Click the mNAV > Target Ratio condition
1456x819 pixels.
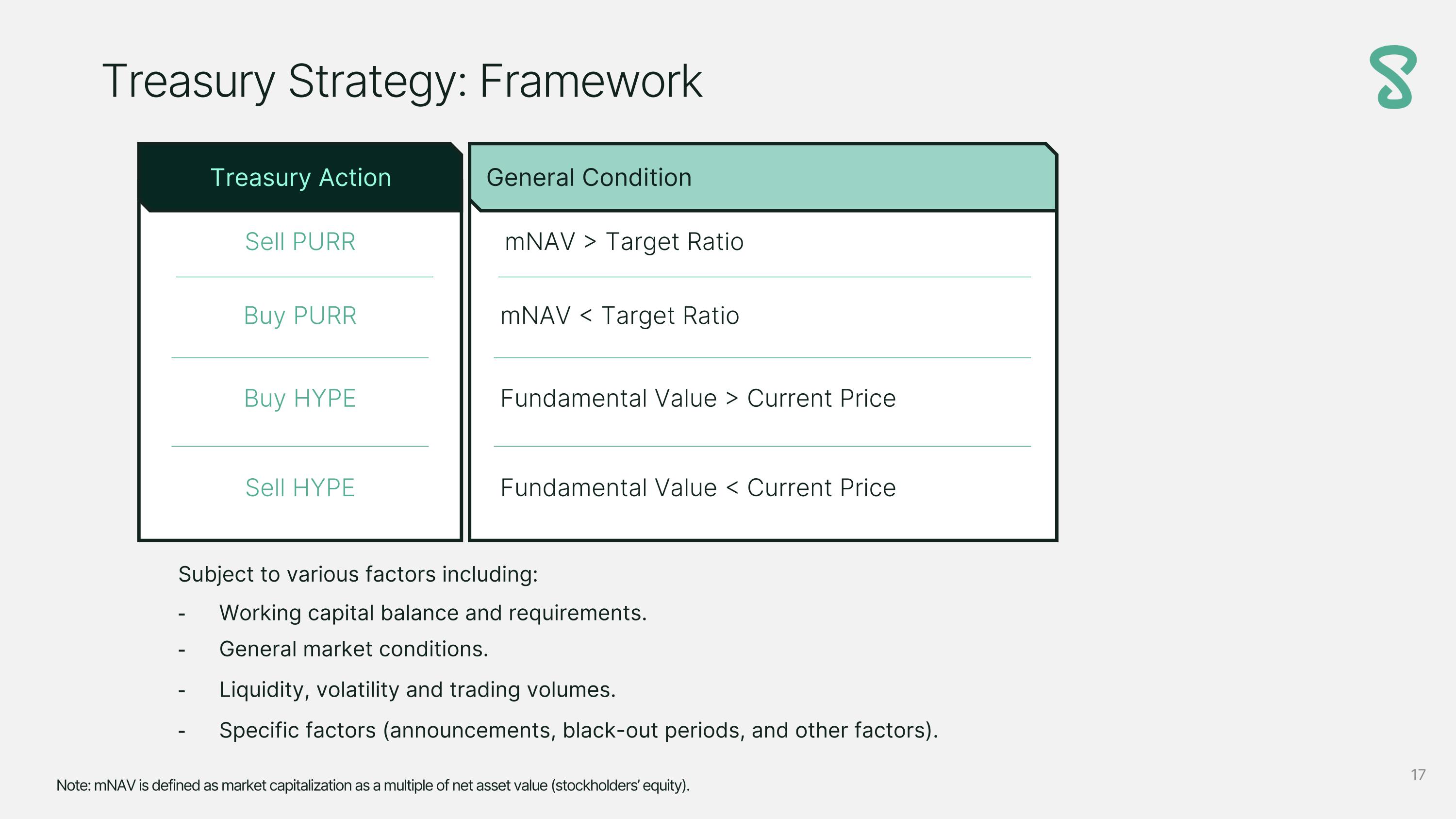click(624, 242)
